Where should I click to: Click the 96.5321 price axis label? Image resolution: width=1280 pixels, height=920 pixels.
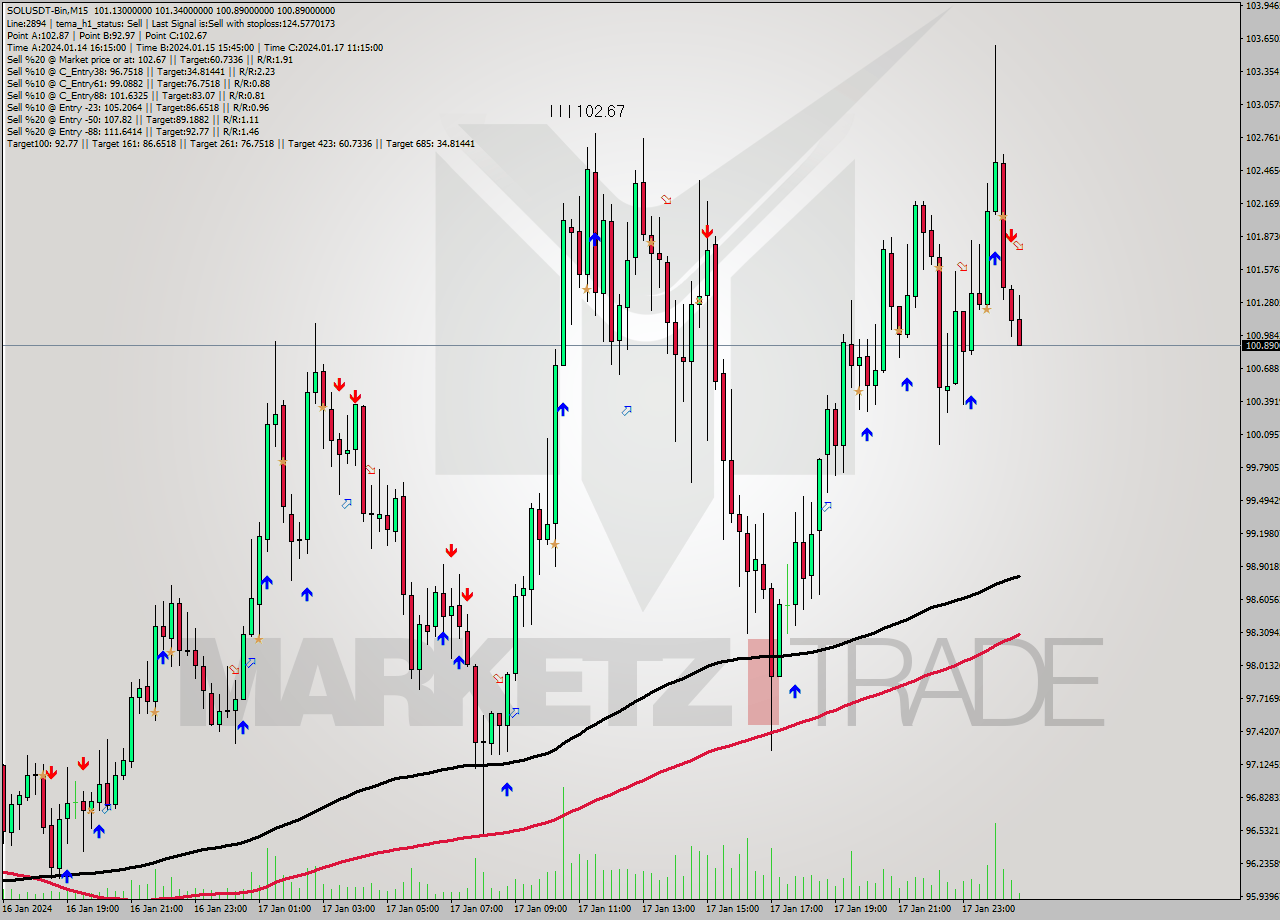click(x=1262, y=830)
